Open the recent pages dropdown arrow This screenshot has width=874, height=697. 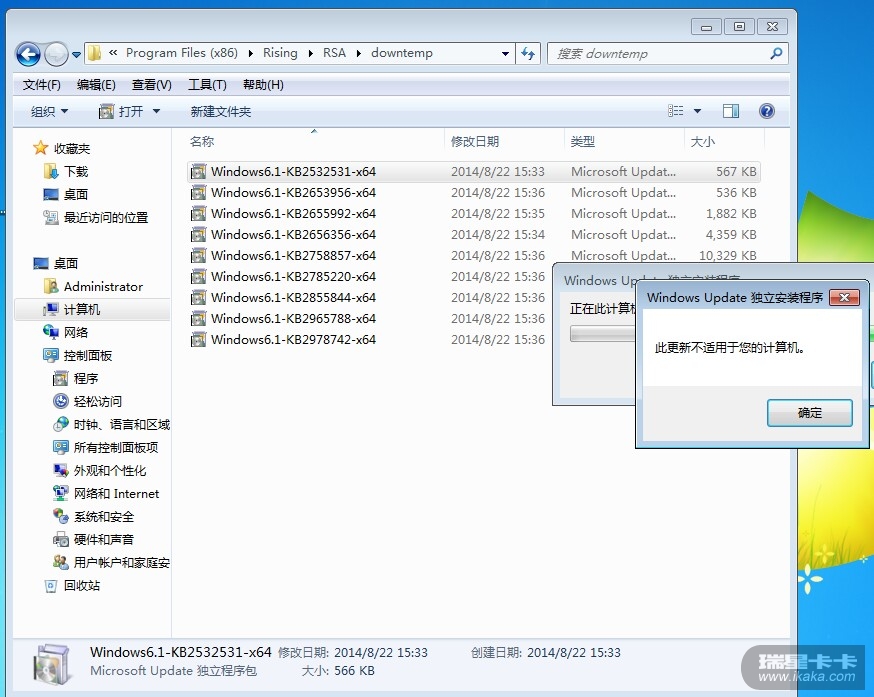tap(76, 55)
